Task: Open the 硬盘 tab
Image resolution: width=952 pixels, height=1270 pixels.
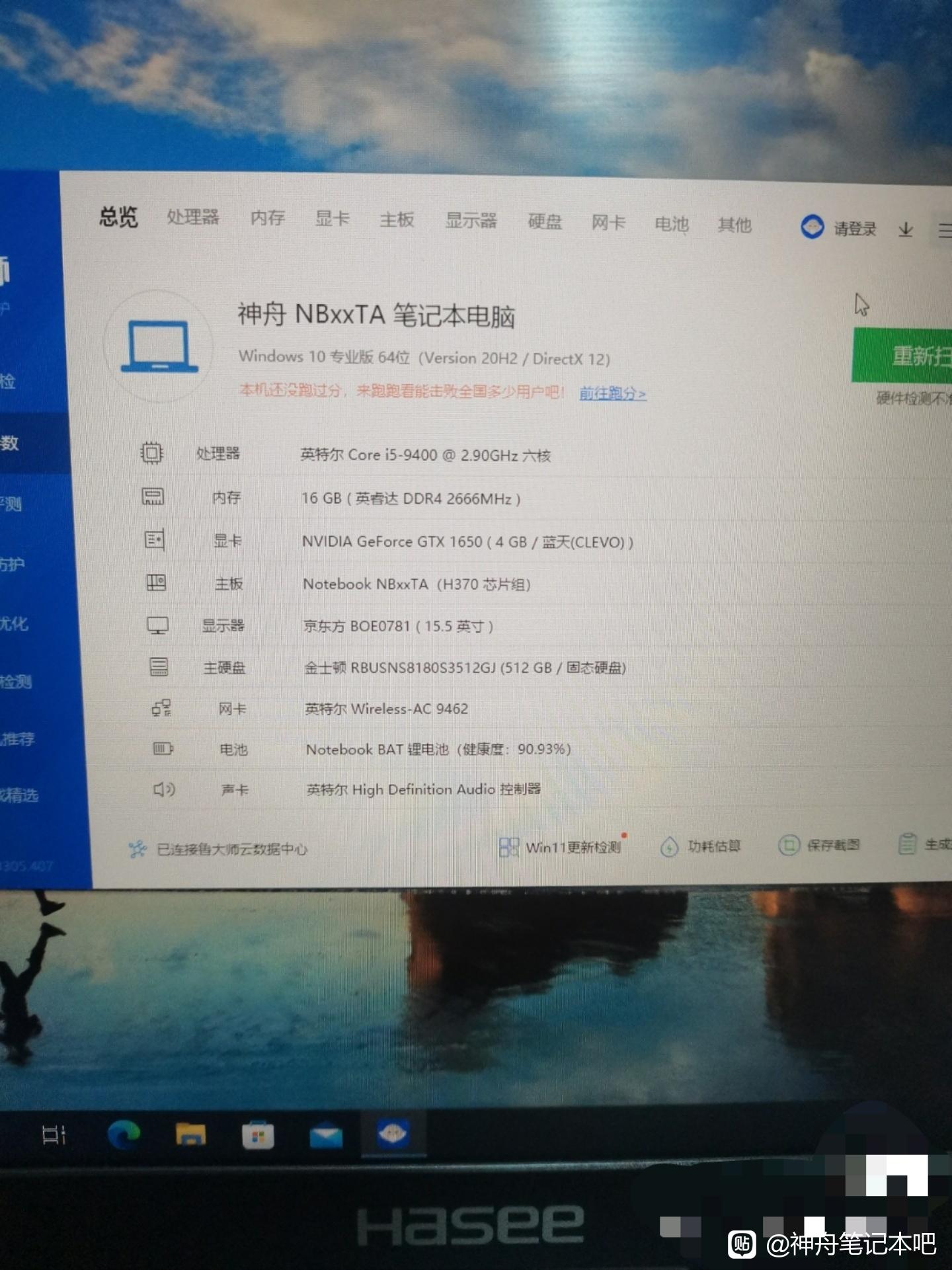Action: (545, 221)
